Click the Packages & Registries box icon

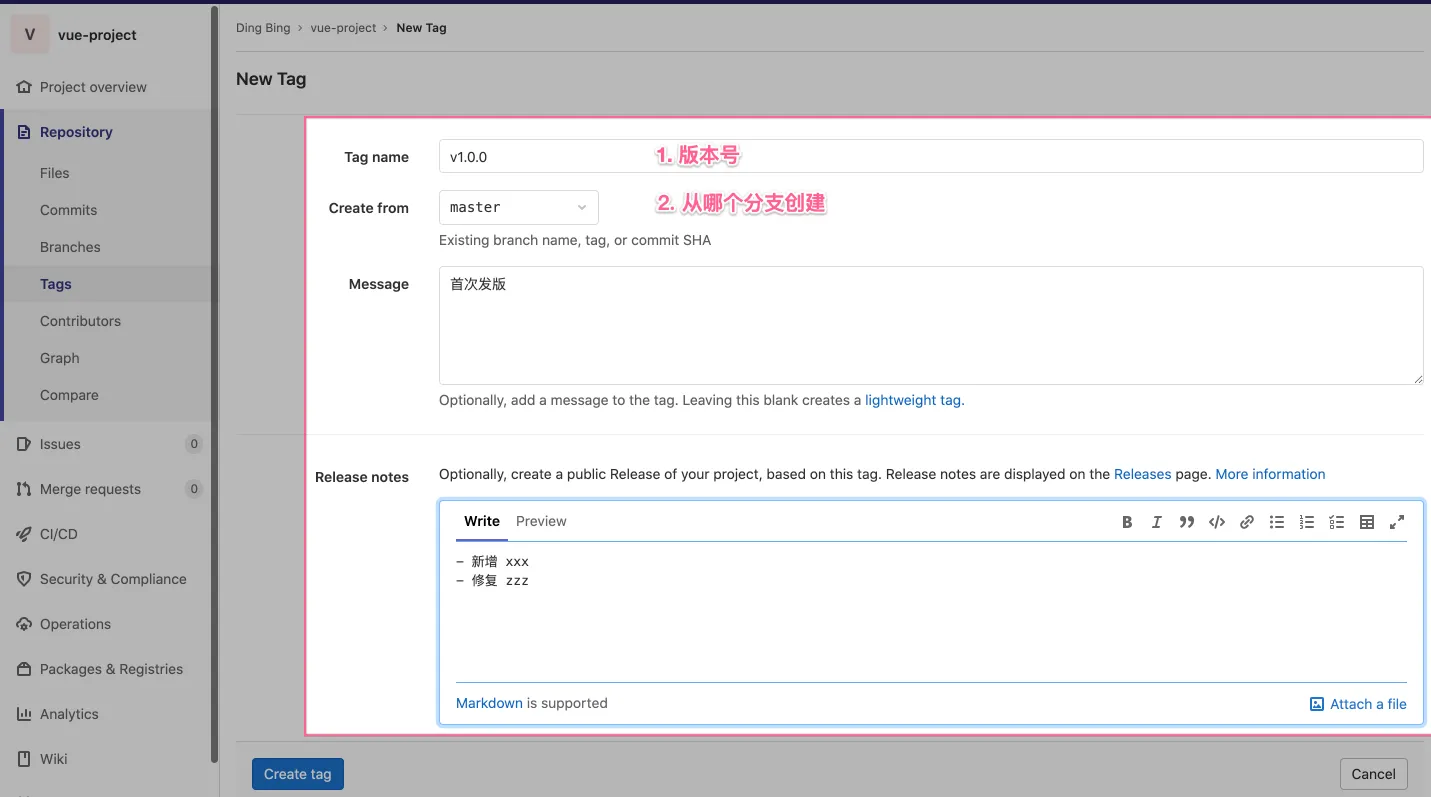coord(24,669)
